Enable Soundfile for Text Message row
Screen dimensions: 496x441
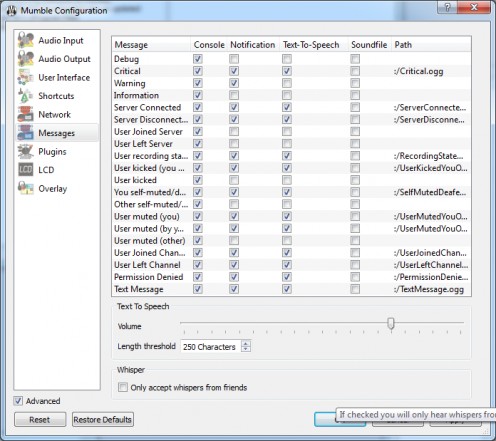tap(355, 289)
